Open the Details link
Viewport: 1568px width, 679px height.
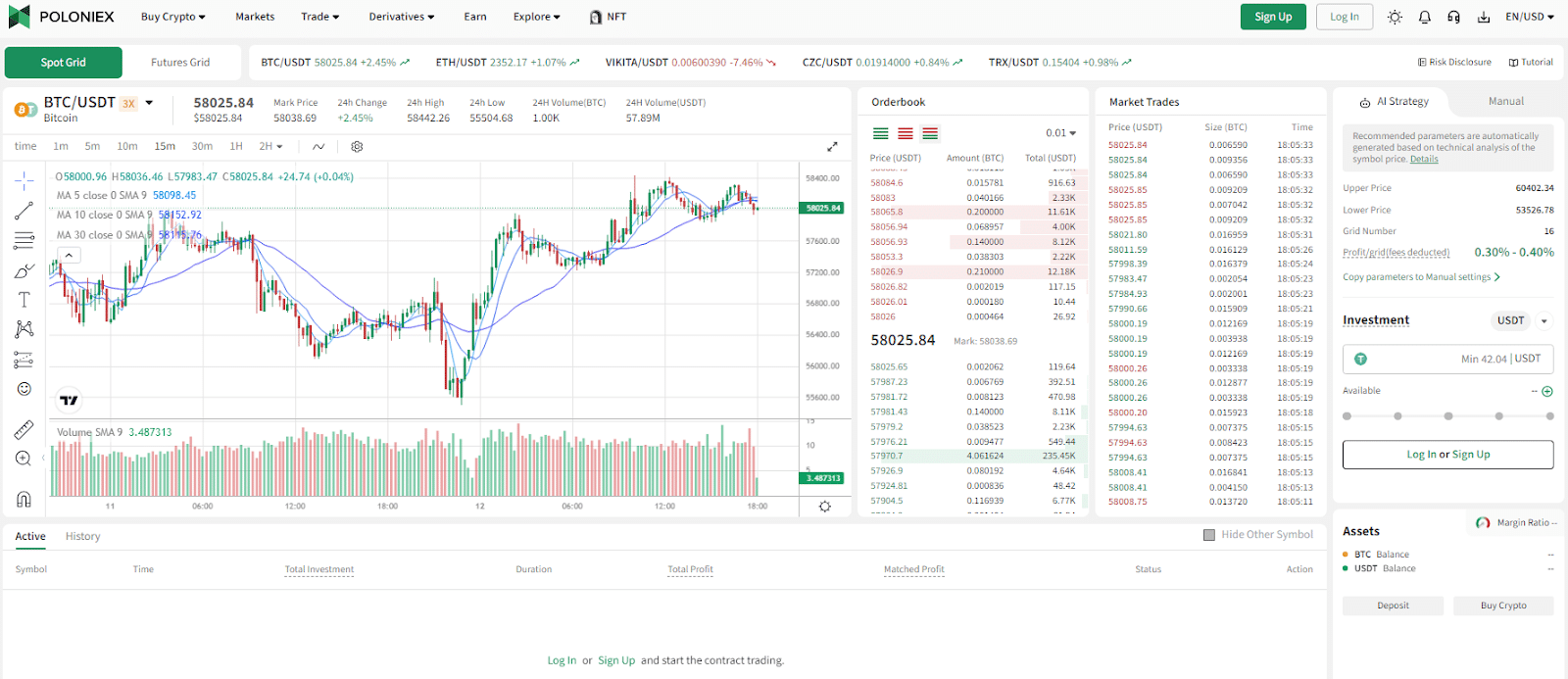[x=1424, y=160]
